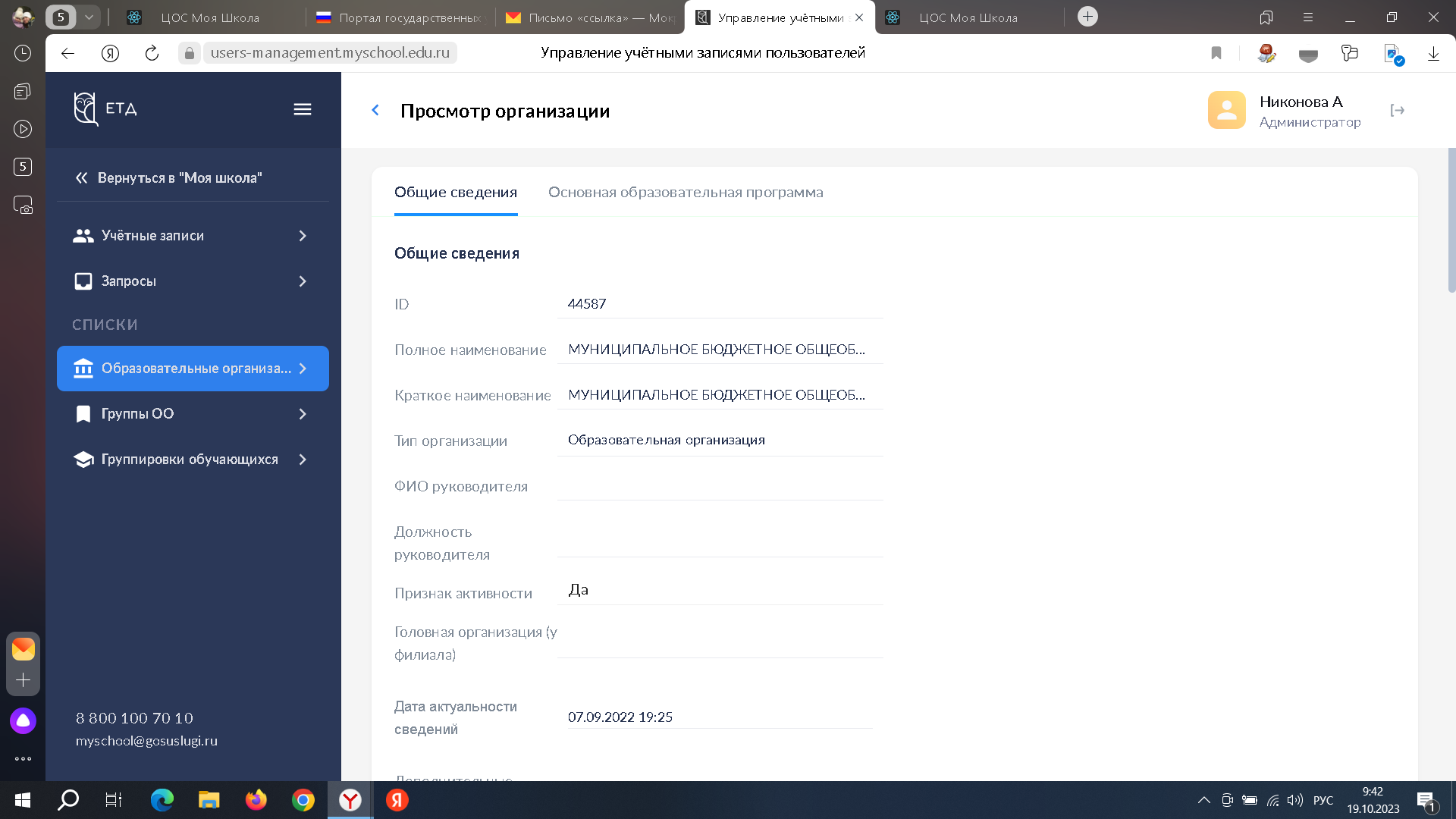Open Chrome from Windows taskbar
The image size is (1456, 819).
coord(303,800)
